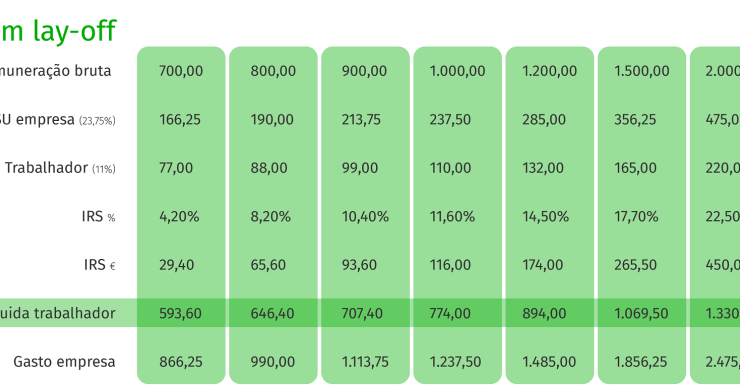Select the 774,00 highlighted net value
Image resolution: width=740 pixels, height=389 pixels.
[x=450, y=313]
